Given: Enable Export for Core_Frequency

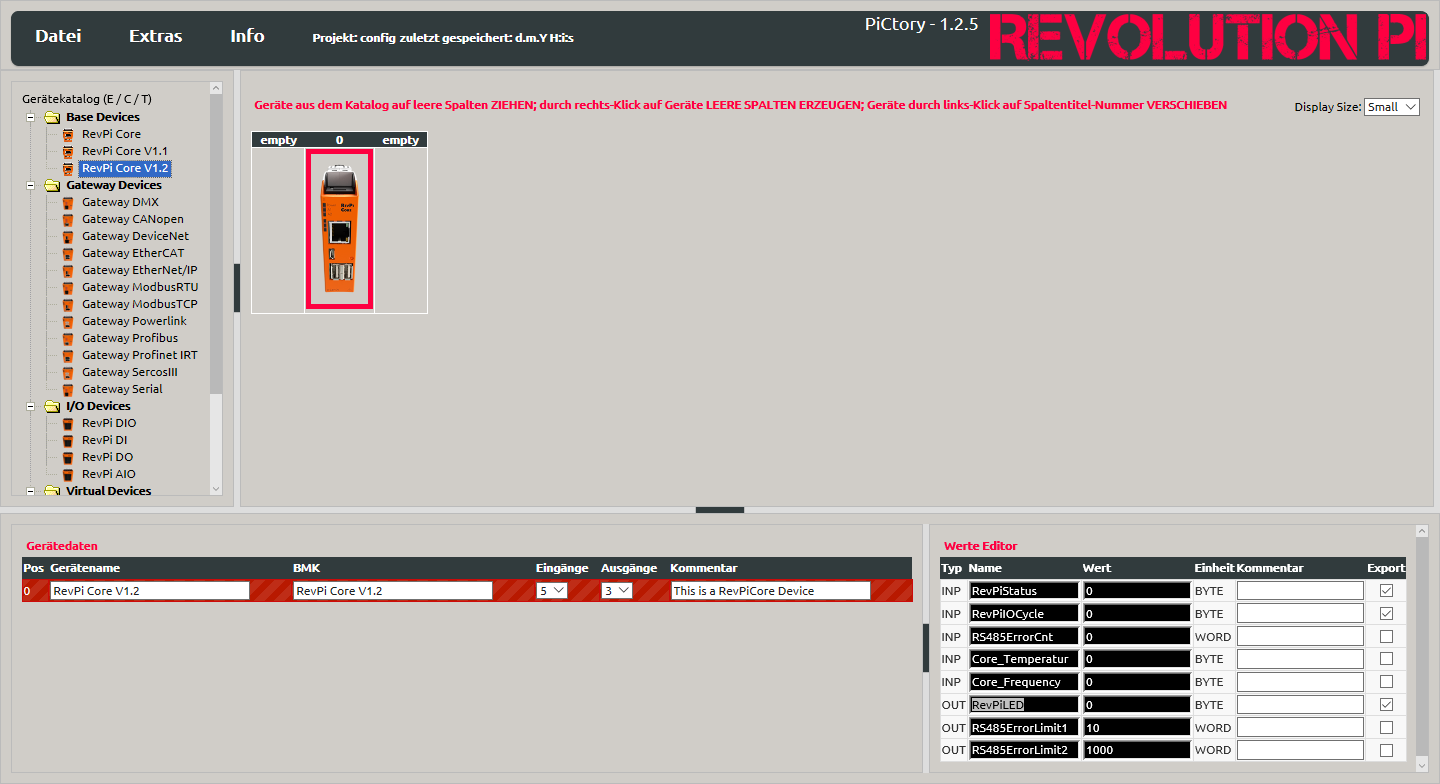Looking at the screenshot, I should click(x=1386, y=682).
